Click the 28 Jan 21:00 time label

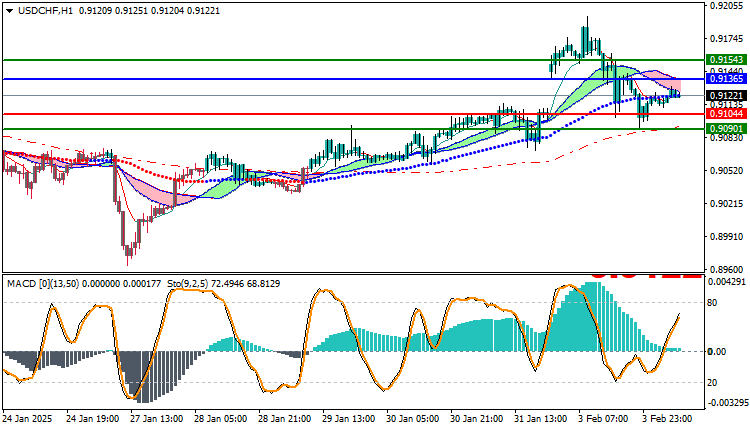tap(285, 419)
